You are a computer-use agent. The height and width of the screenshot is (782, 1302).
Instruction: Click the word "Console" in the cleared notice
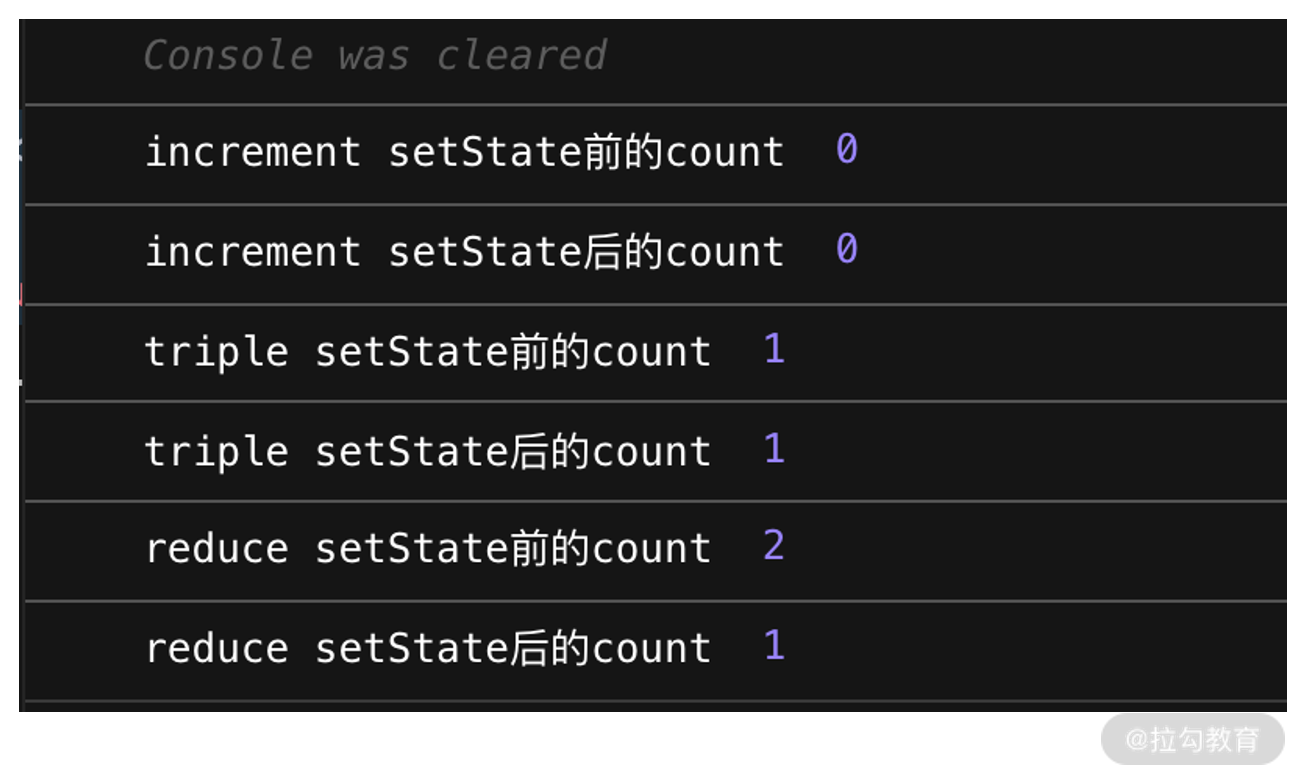(227, 55)
